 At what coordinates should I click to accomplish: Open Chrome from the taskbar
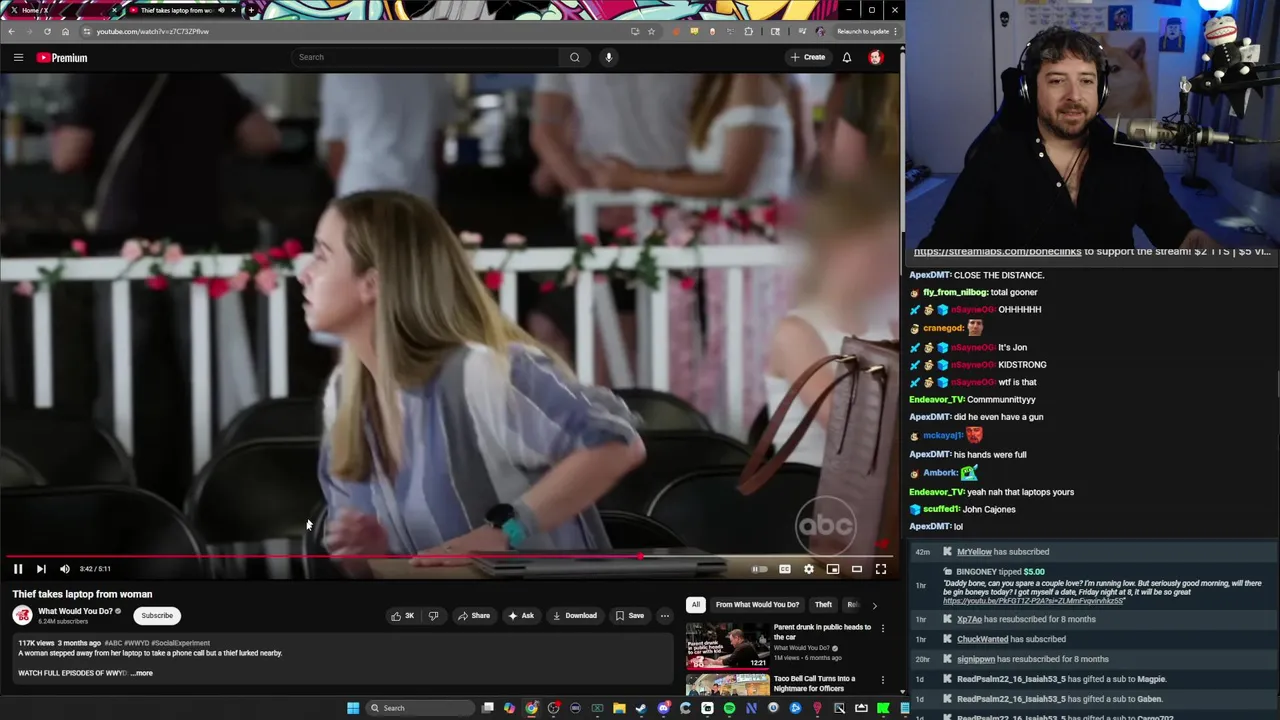[x=531, y=708]
